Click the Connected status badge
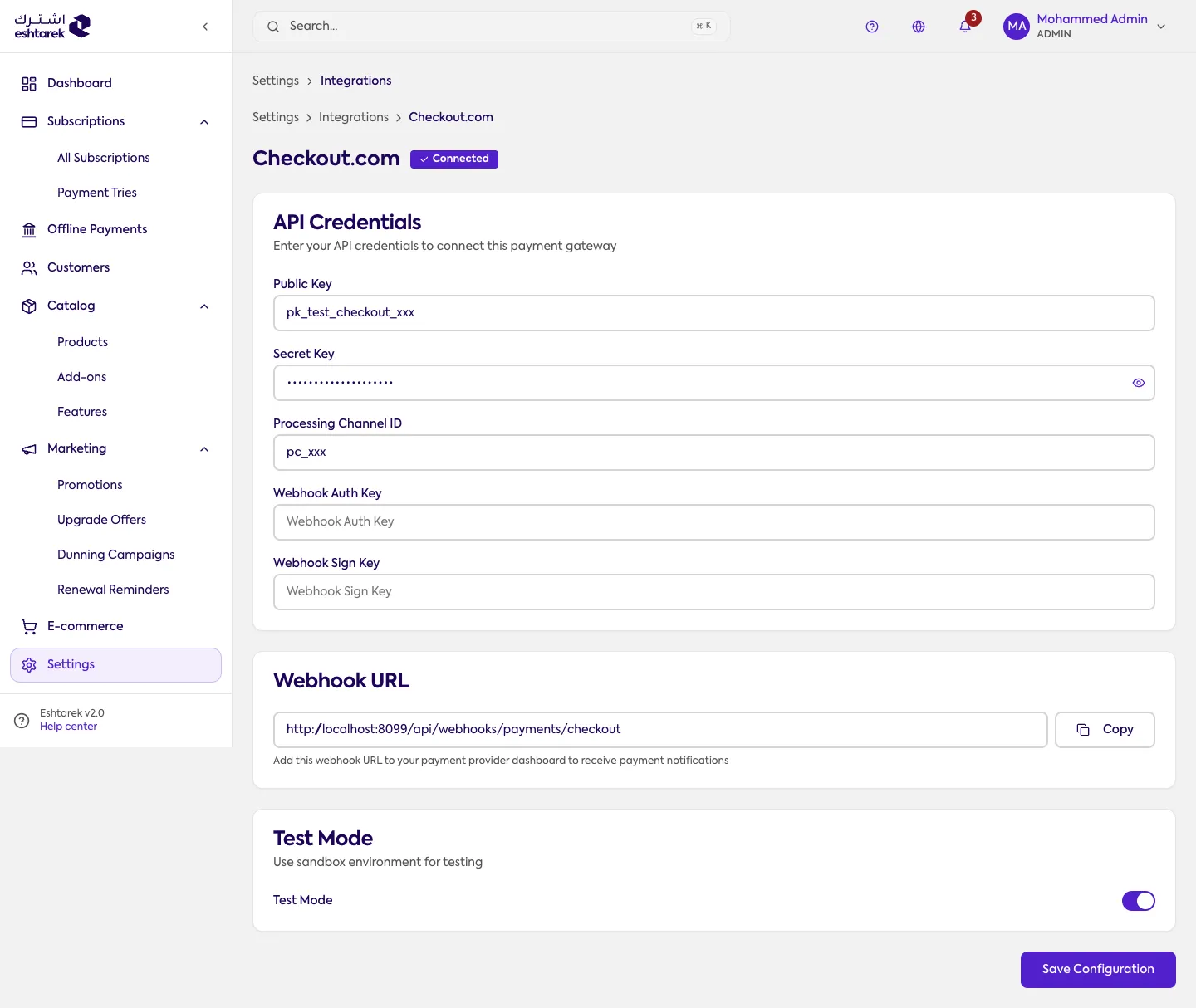The height and width of the screenshot is (1008, 1196). pyautogui.click(x=454, y=159)
